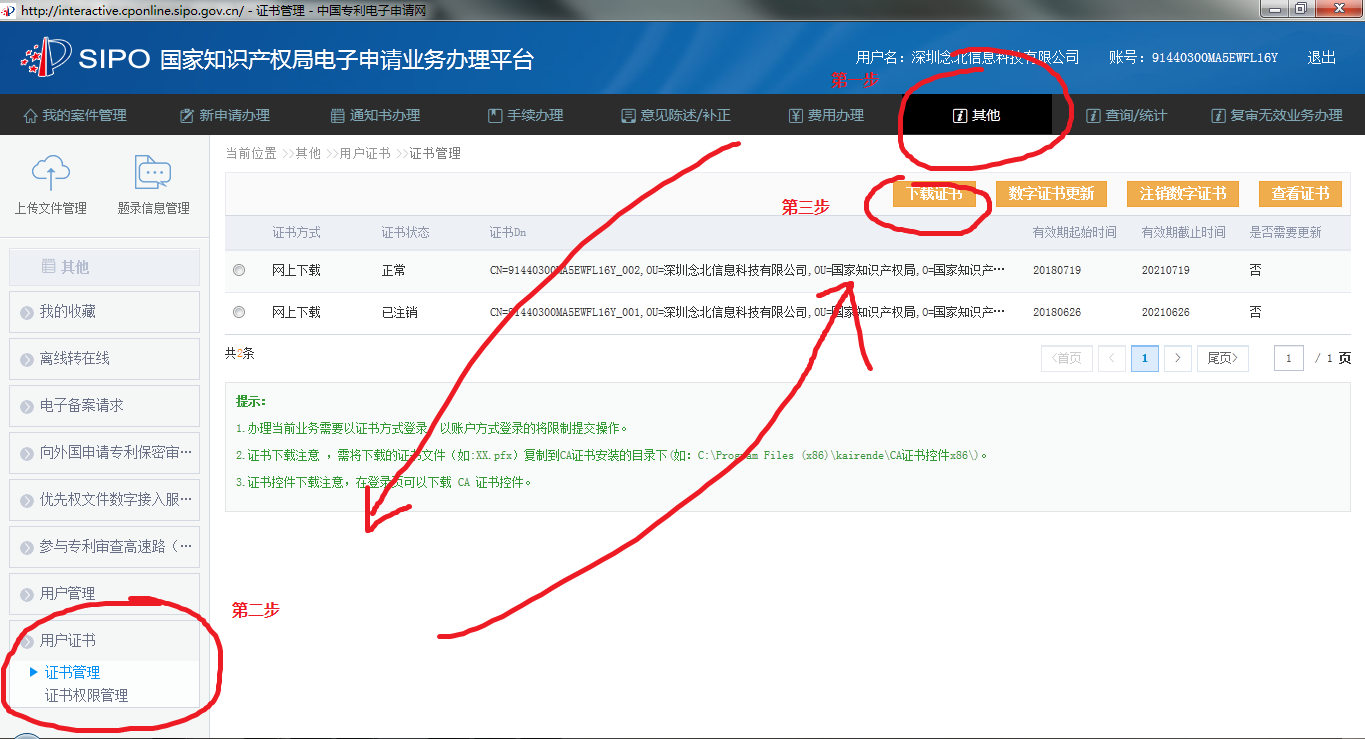Open the 意见陈述/补正 menu
Viewport: 1365px width, 739px height.
[x=676, y=116]
